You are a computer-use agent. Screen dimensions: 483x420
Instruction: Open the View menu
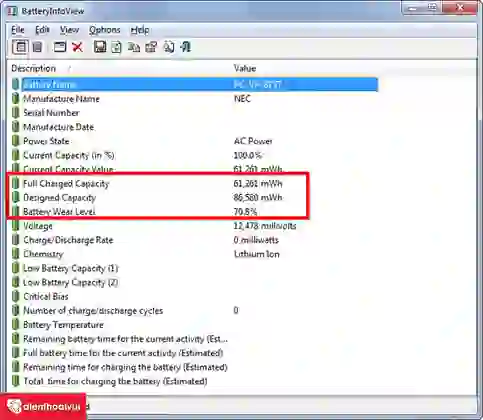tap(69, 30)
